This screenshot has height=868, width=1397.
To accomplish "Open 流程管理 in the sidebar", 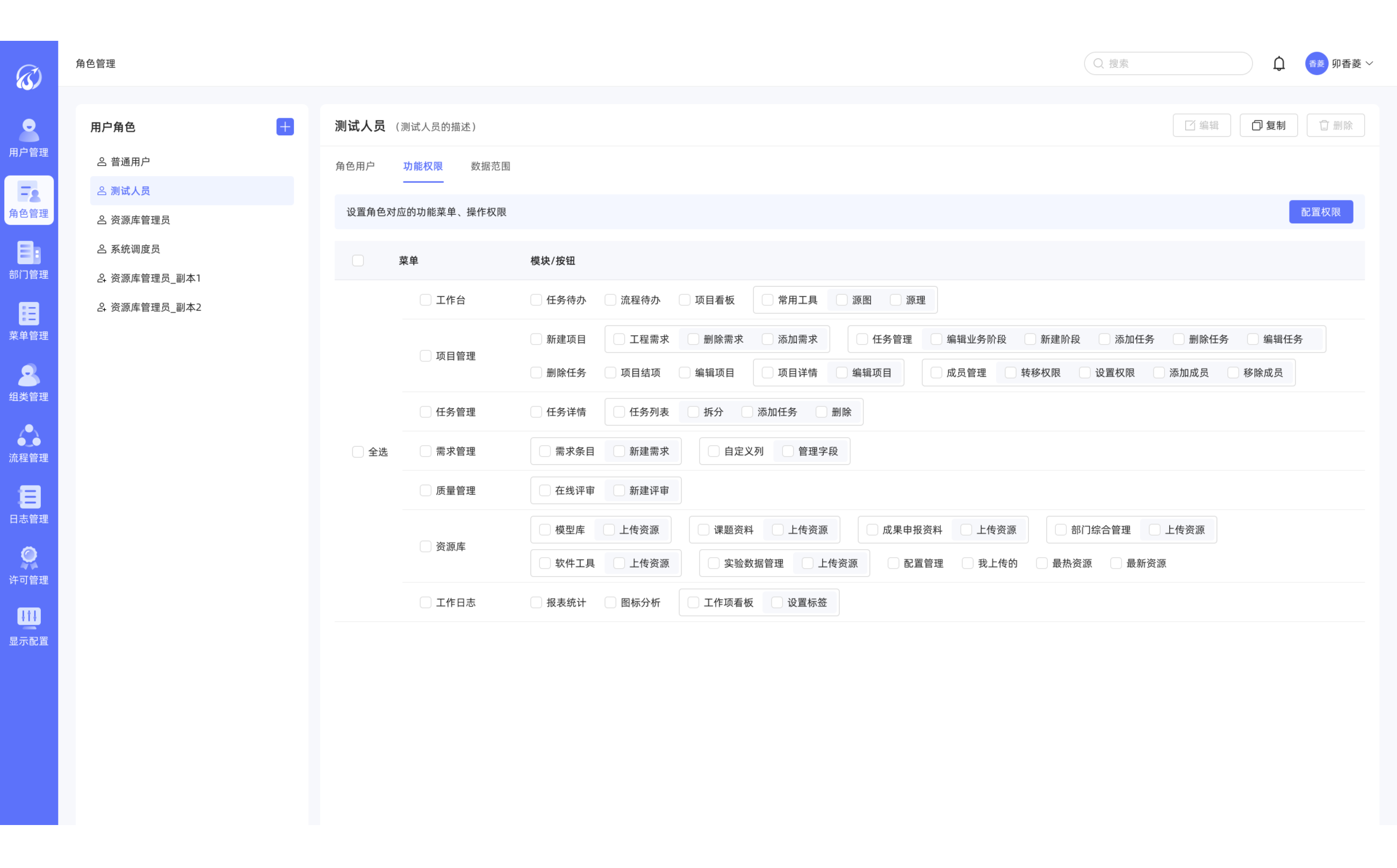I will [x=28, y=444].
